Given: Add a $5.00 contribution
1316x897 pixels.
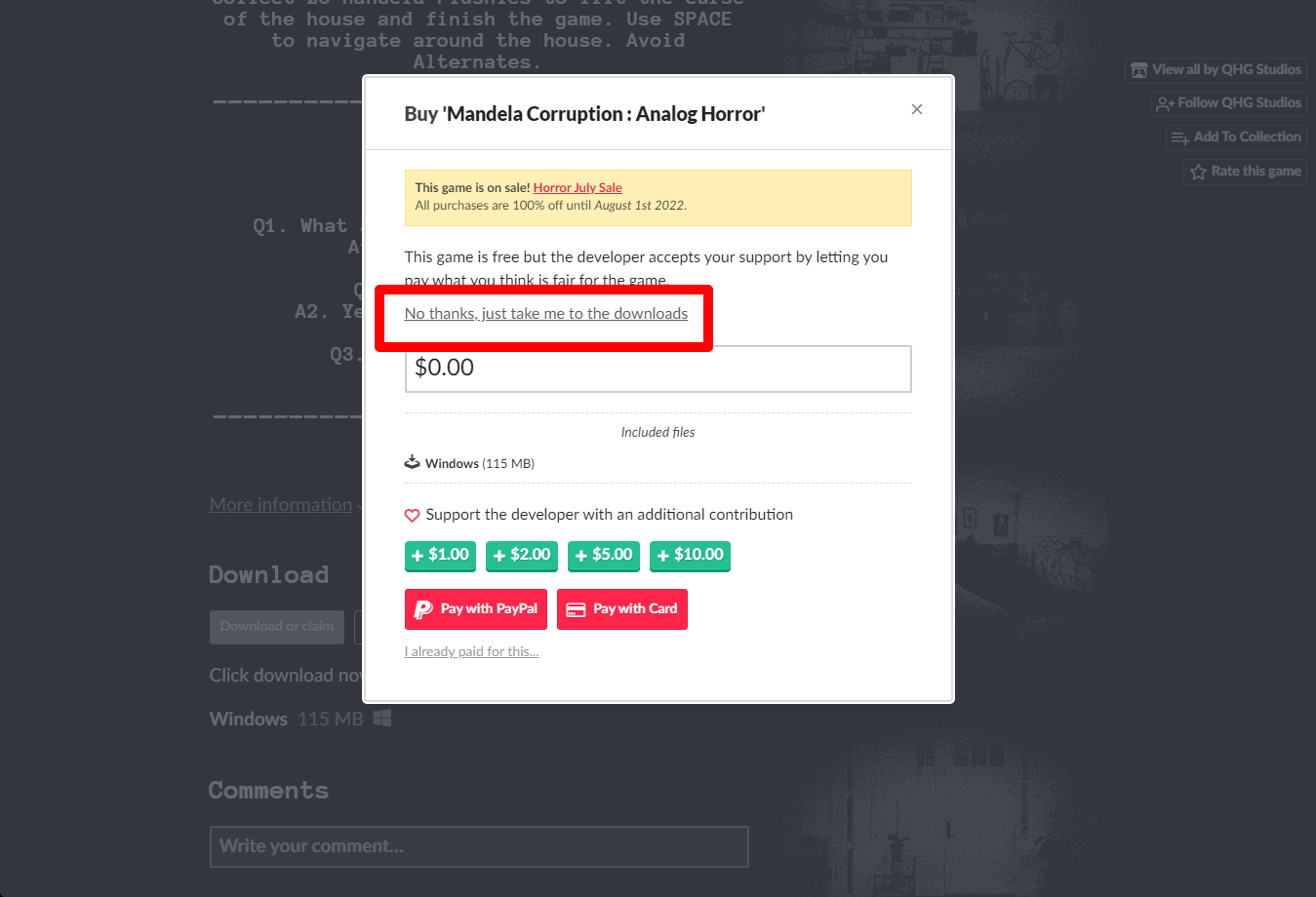Looking at the screenshot, I should point(604,555).
